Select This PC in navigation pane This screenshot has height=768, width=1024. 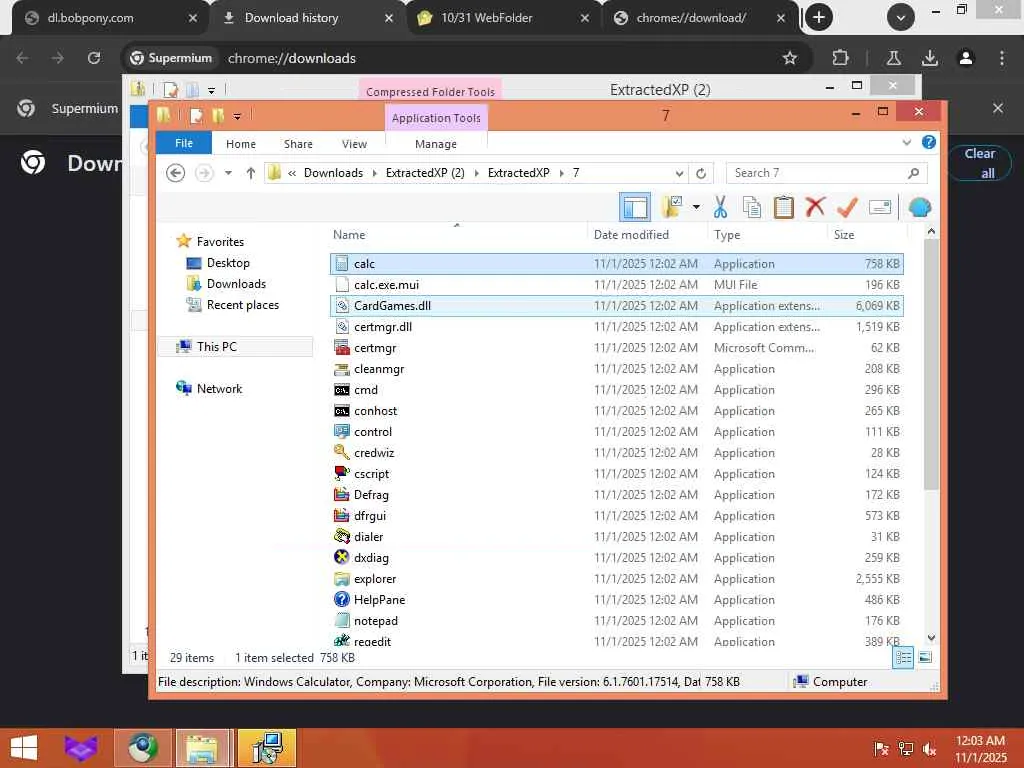217,347
